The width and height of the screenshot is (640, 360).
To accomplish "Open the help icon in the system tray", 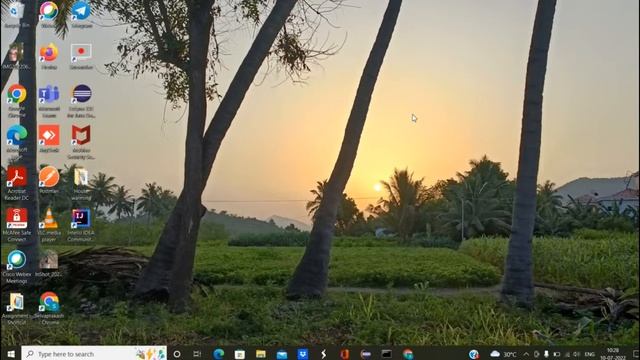I will tap(473, 354).
